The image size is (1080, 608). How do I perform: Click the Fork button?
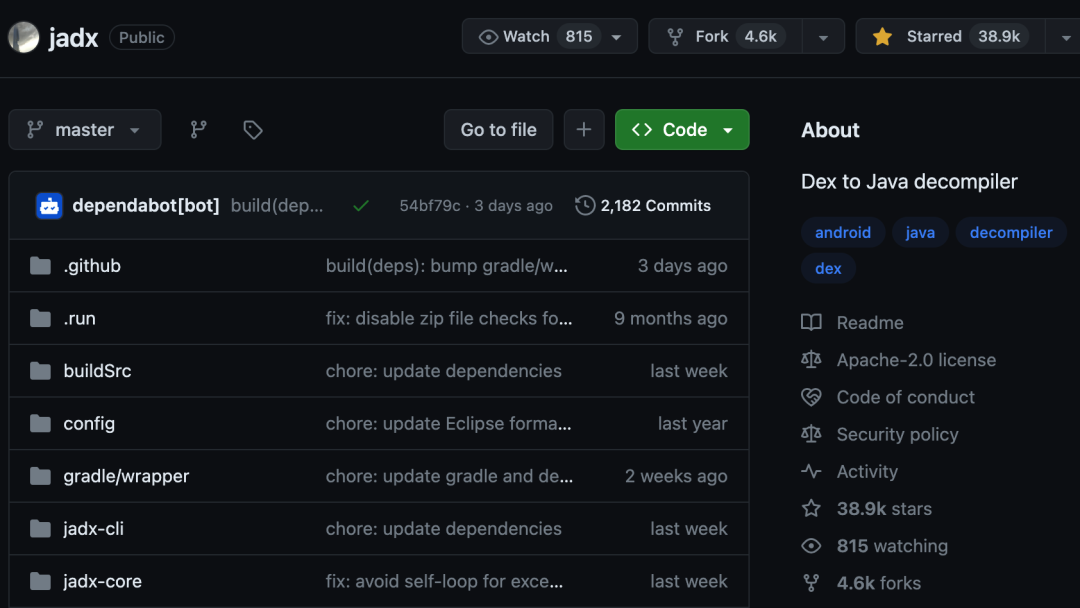click(x=725, y=36)
